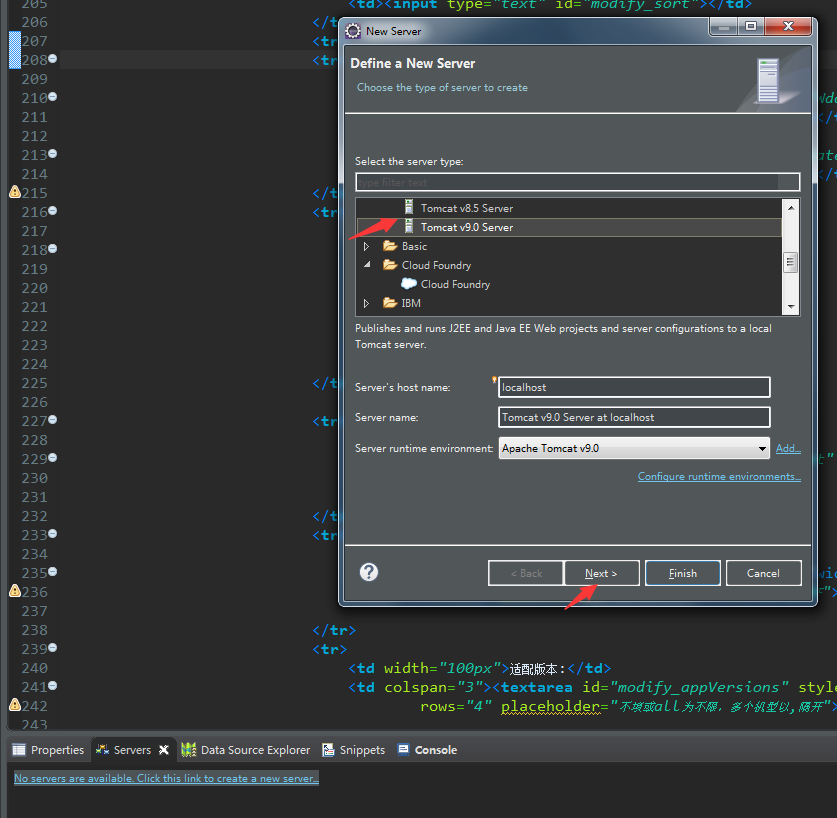Click the Add... runtime link

[788, 448]
